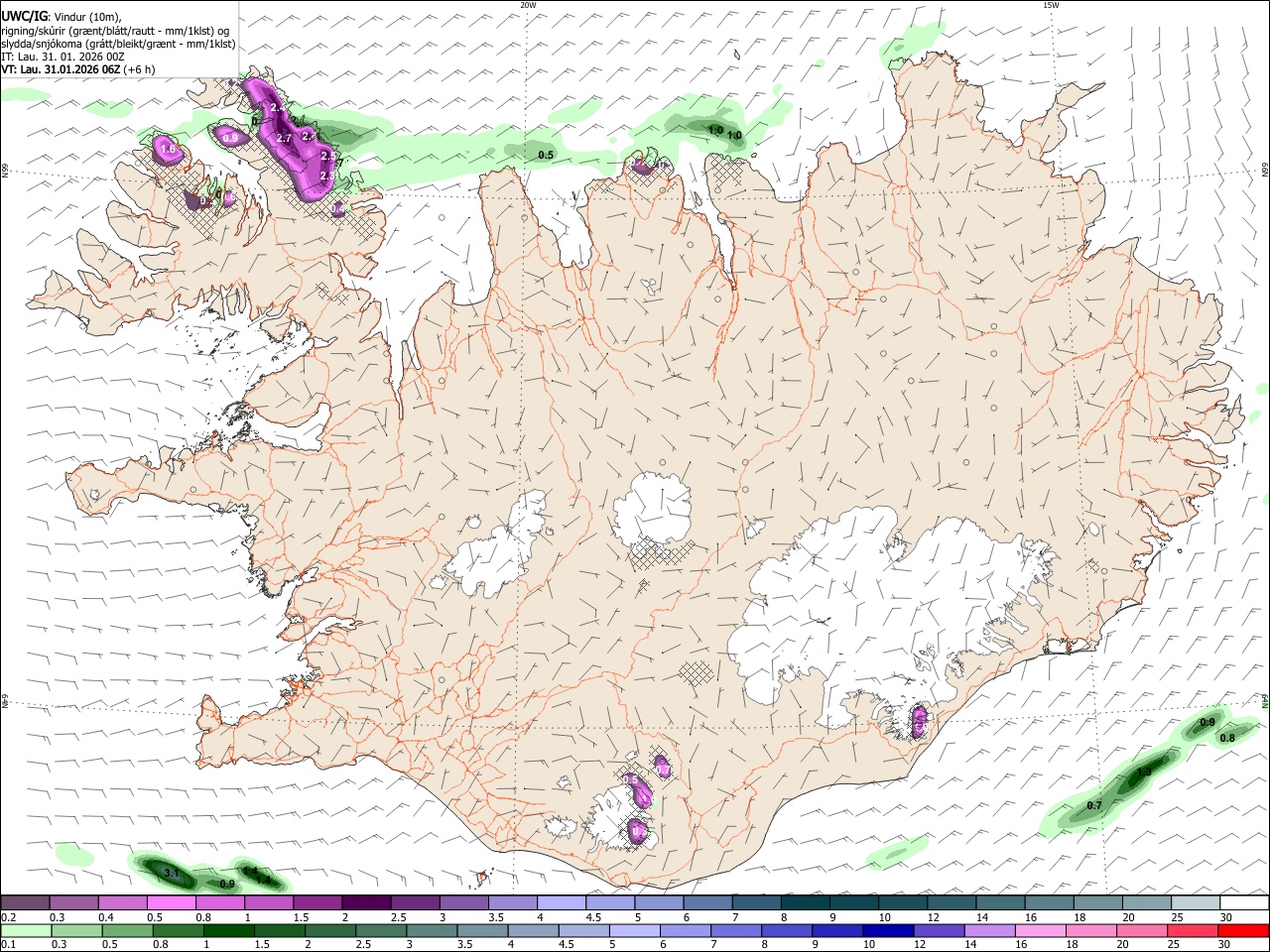Click the 4 grey-blue swatch in lower legend row
The image size is (1270, 952).
[533, 931]
